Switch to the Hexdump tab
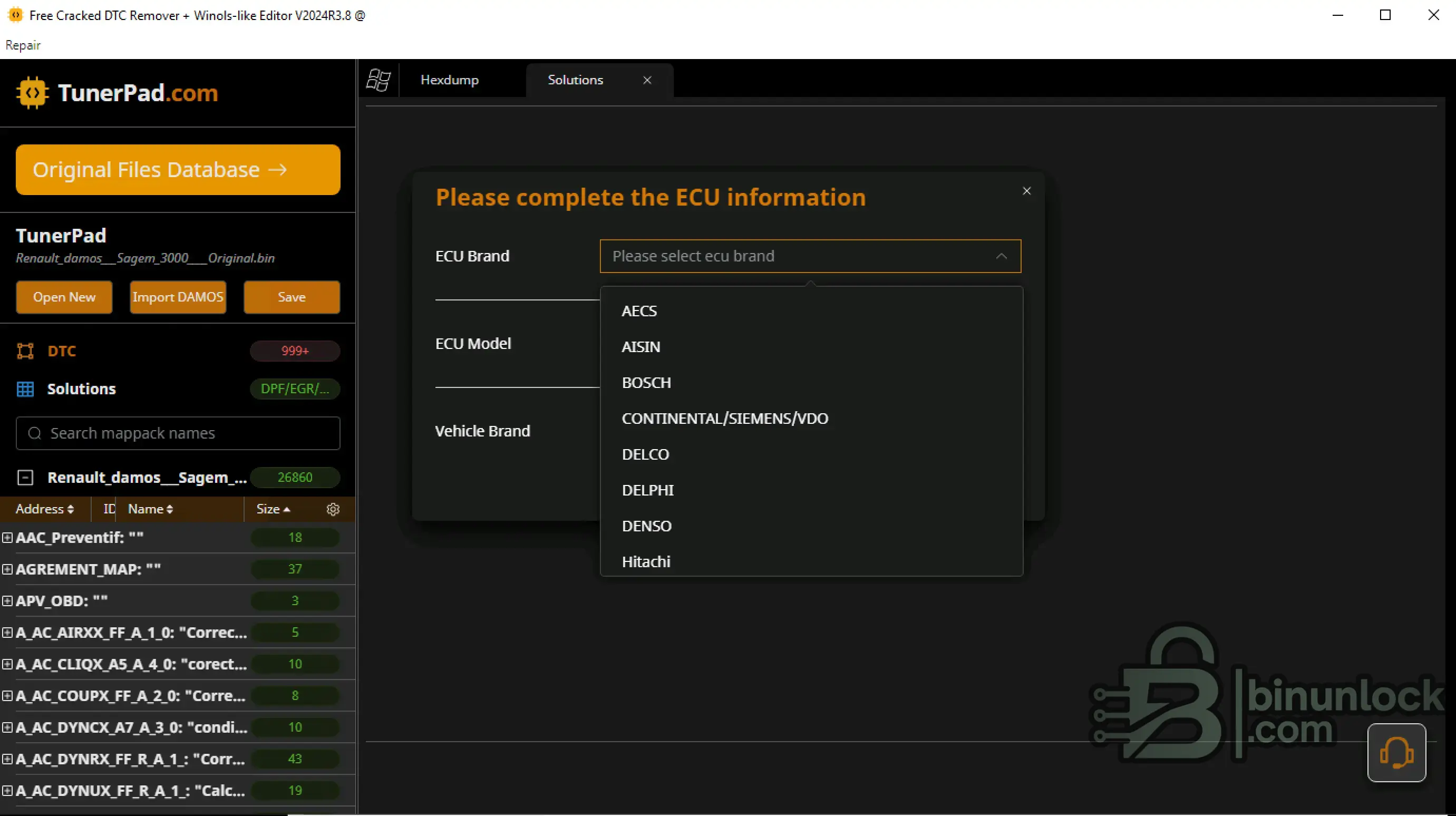 pyautogui.click(x=449, y=80)
